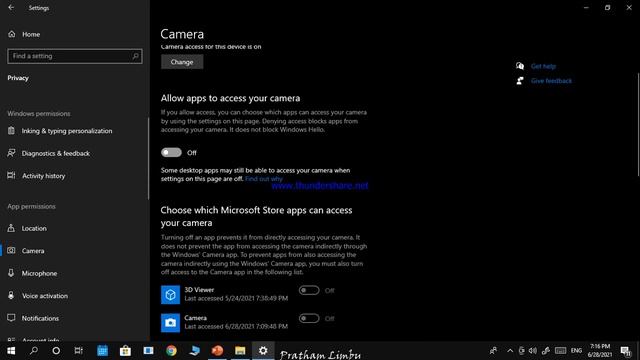Open the Give feedback link
640x360 pixels.
(x=551, y=81)
